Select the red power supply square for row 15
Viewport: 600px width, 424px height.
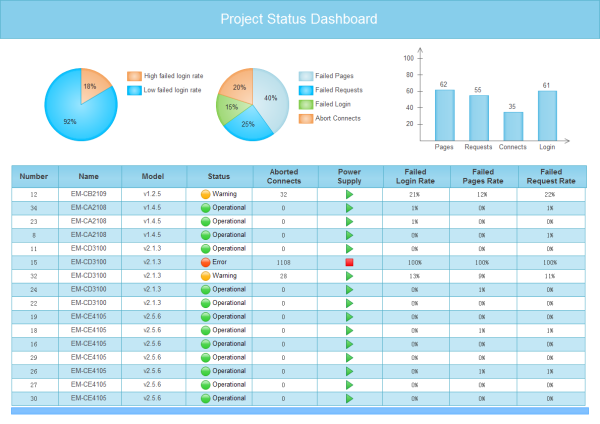[349, 262]
